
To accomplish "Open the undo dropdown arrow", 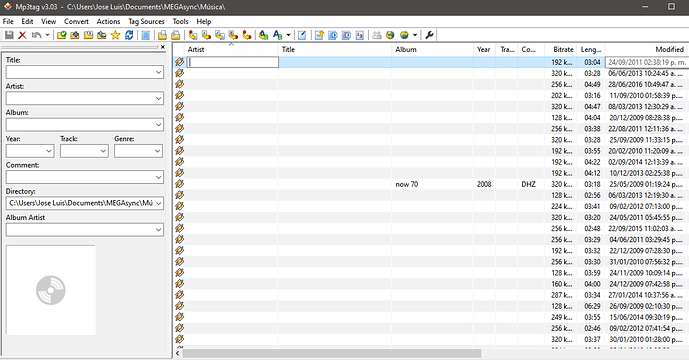I will [47, 35].
